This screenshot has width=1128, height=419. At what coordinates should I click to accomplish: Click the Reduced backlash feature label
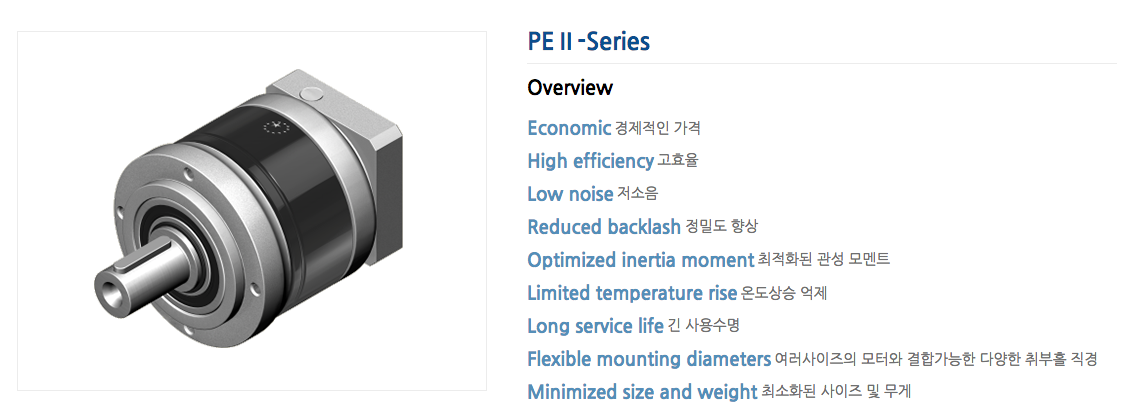[x=604, y=227]
